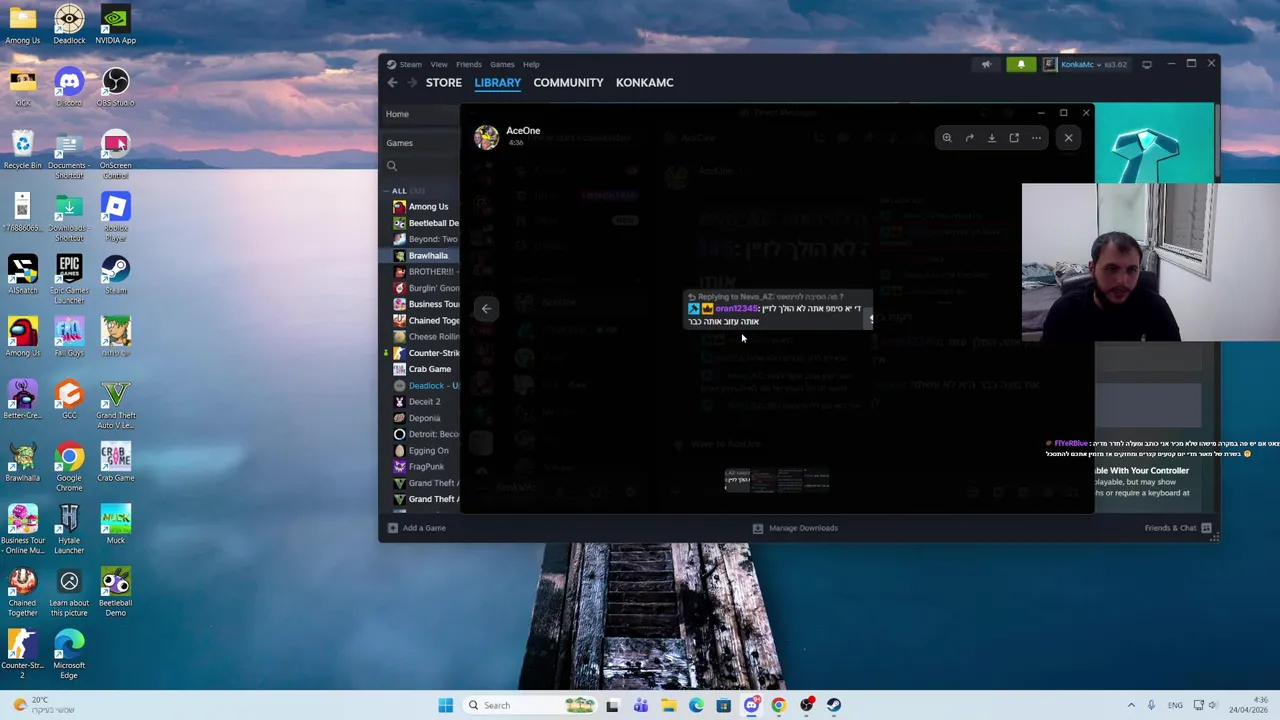Open Microsoft Edge desktop shortcut
Image resolution: width=1280 pixels, height=720 pixels.
(x=69, y=655)
